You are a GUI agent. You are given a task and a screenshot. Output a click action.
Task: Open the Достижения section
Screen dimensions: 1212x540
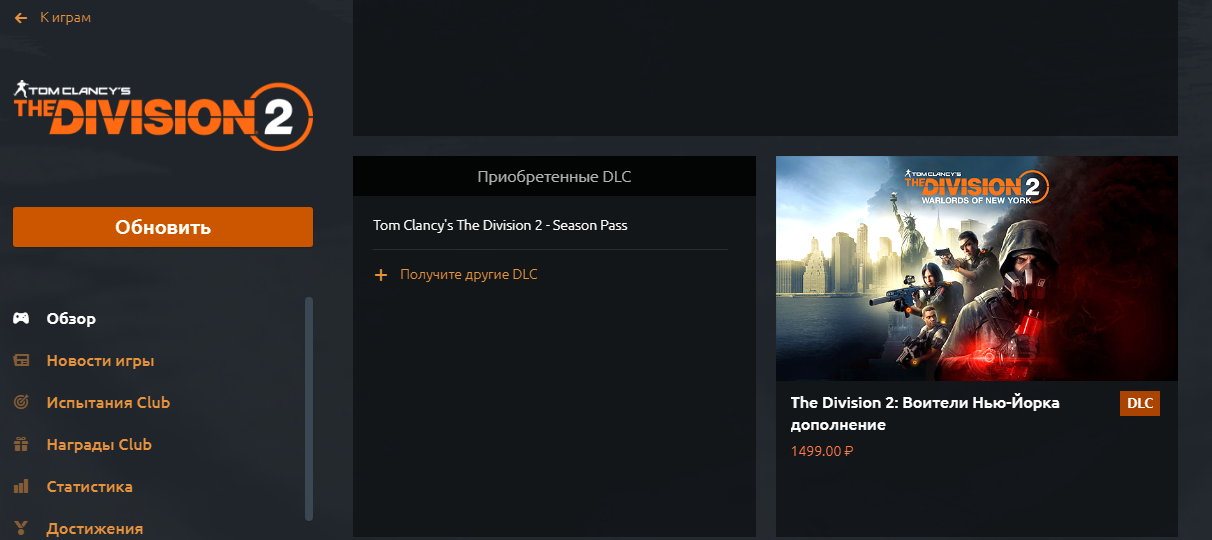pyautogui.click(x=94, y=529)
